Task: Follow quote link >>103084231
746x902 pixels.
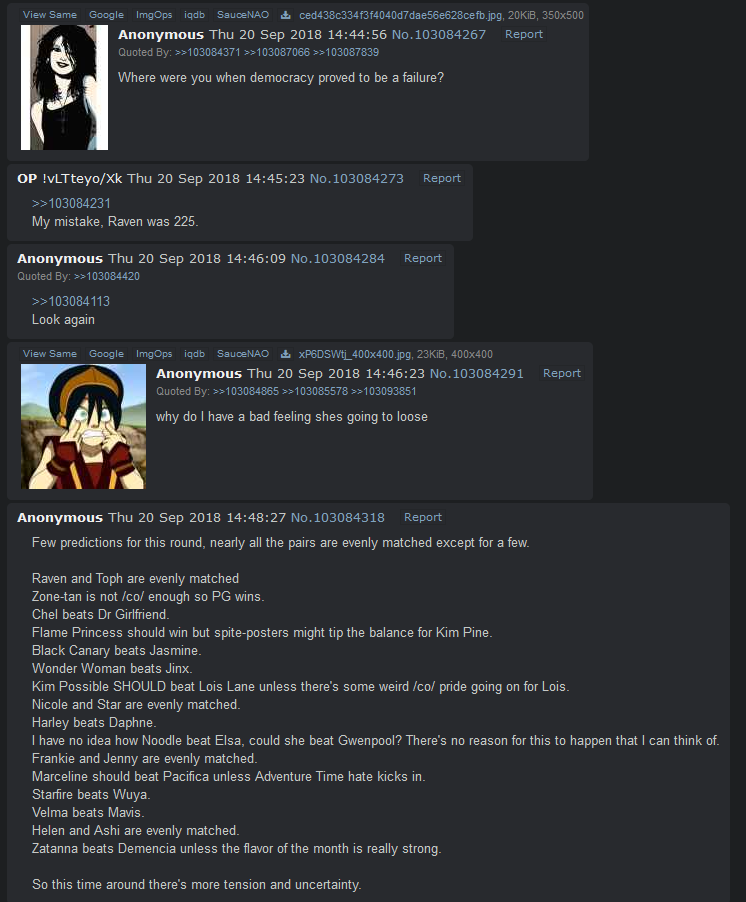Action: click(x=71, y=204)
